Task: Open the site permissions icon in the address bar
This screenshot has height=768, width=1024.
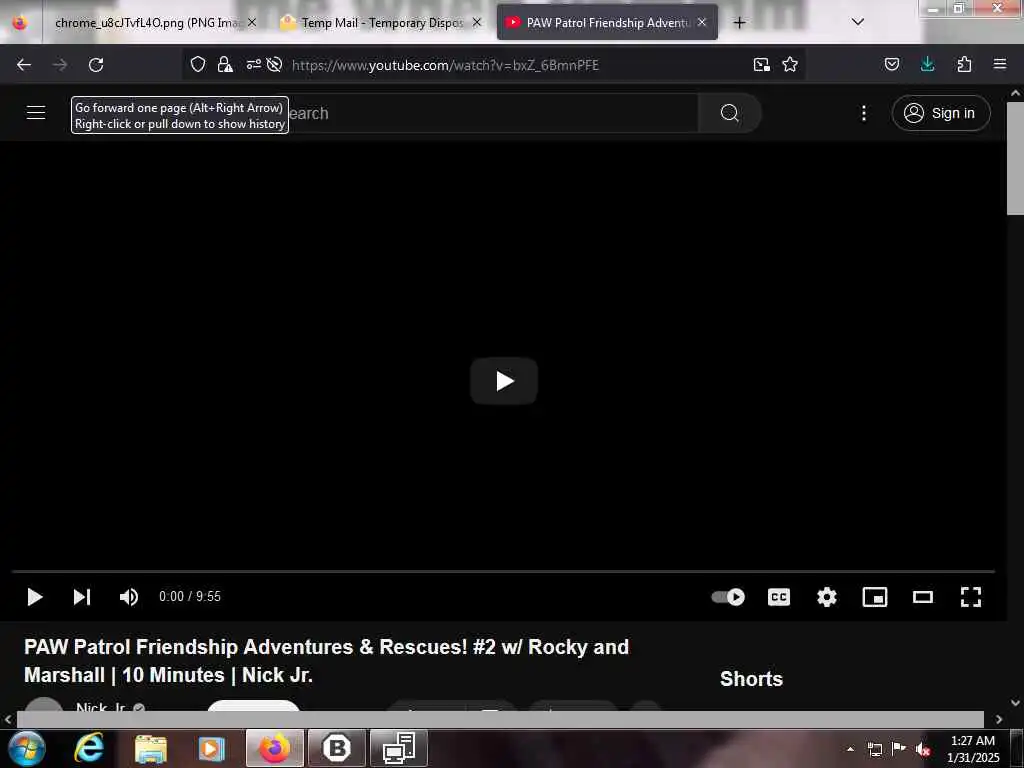Action: (x=253, y=64)
